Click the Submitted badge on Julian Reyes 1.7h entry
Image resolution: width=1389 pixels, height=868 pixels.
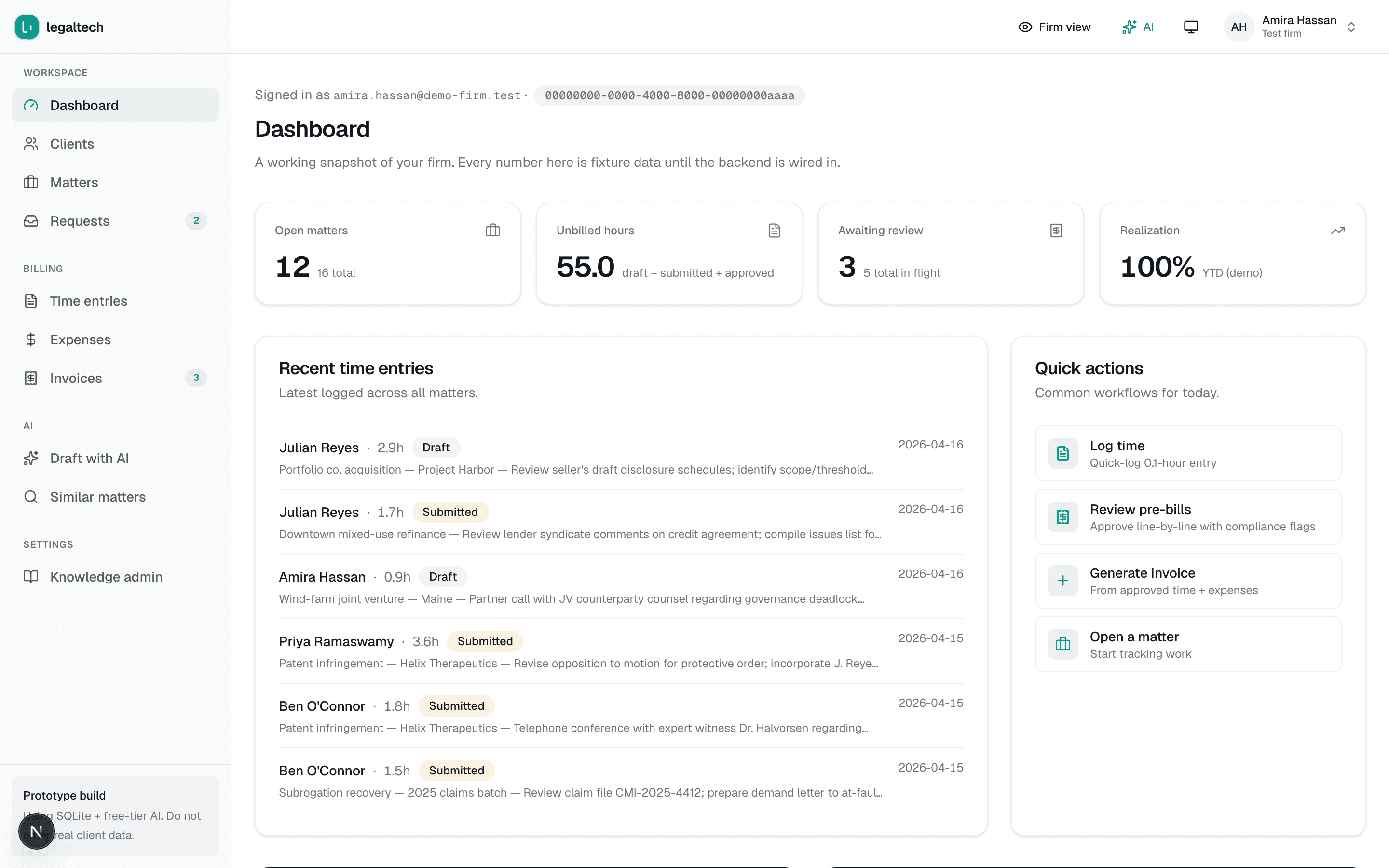click(x=450, y=512)
